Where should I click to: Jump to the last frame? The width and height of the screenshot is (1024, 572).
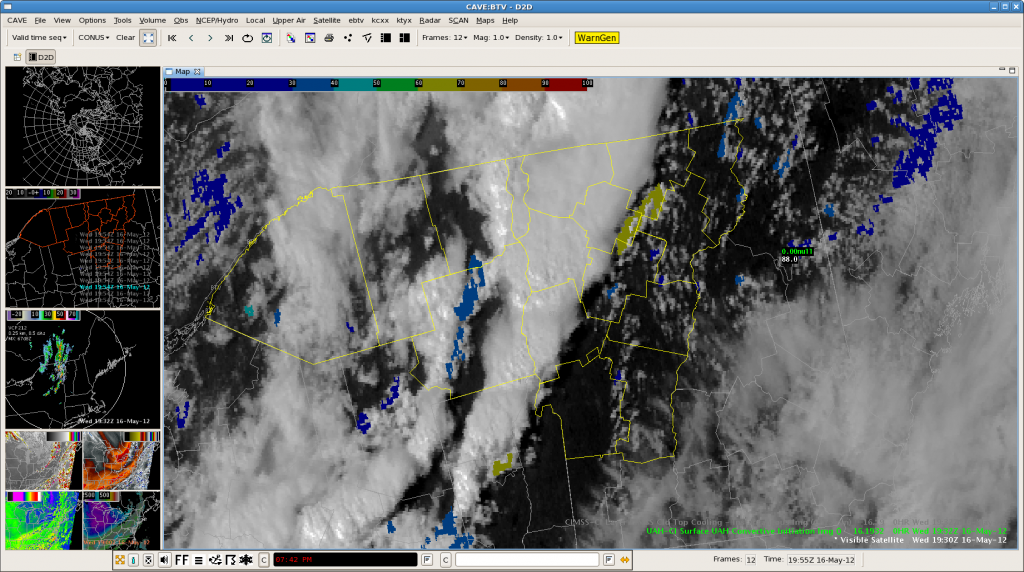point(229,38)
